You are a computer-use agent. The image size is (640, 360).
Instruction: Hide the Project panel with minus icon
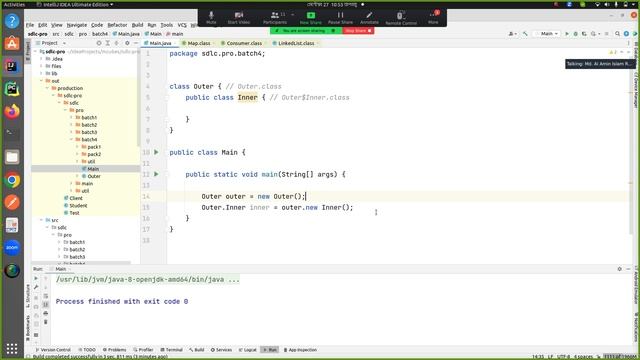pyautogui.click(x=136, y=43)
